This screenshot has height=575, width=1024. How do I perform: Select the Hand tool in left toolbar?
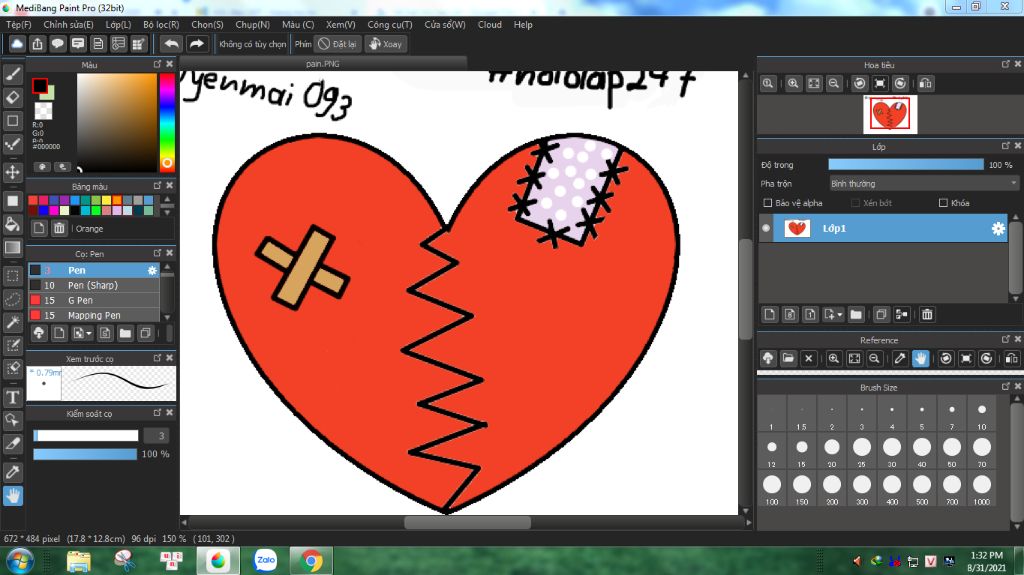point(12,496)
